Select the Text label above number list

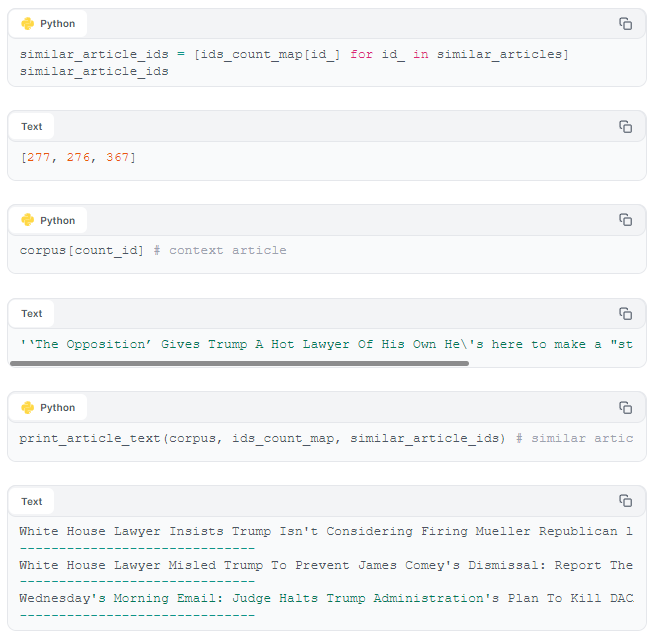pos(32,127)
